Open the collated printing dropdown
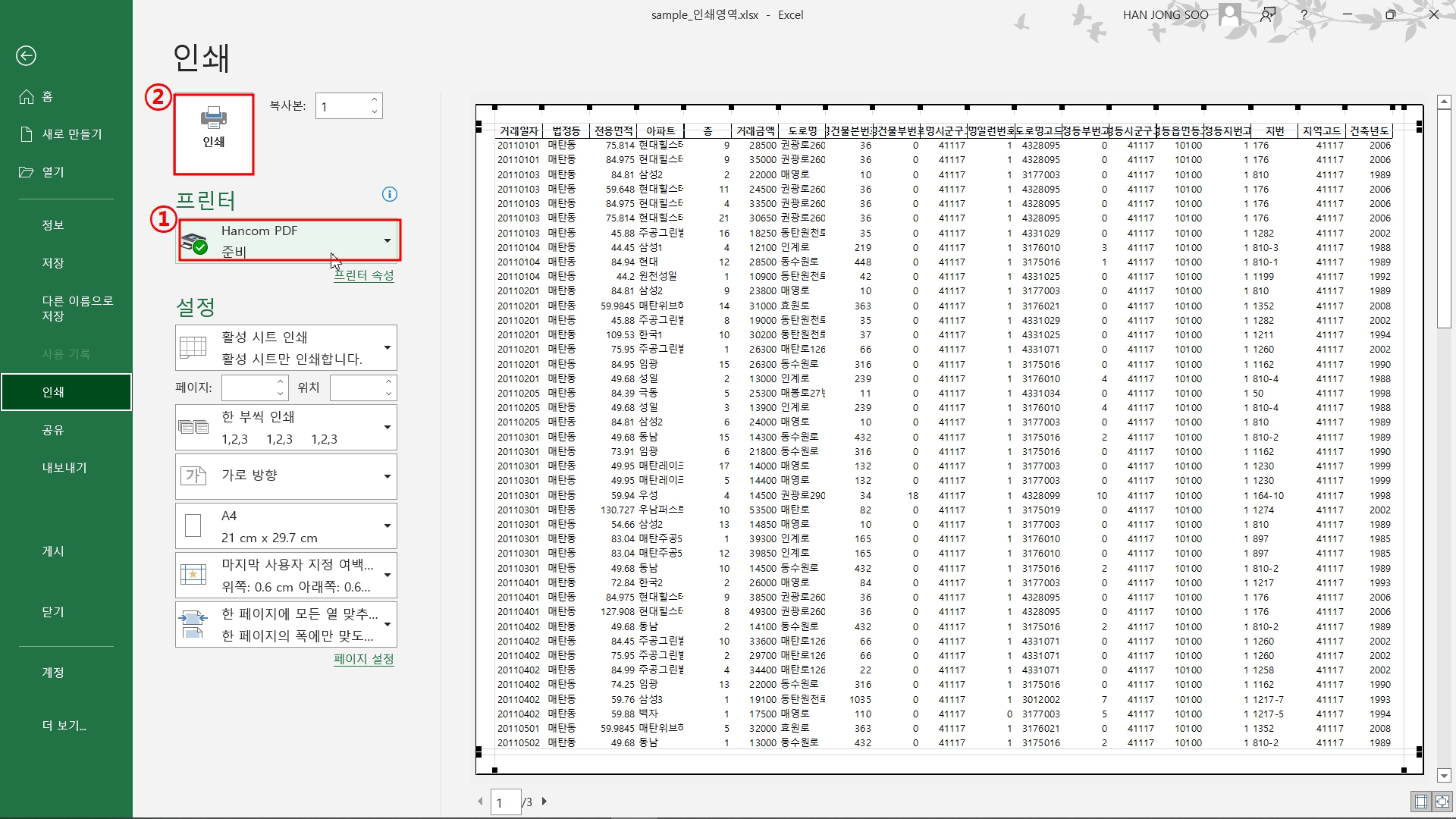The height and width of the screenshot is (819, 1456). (388, 428)
